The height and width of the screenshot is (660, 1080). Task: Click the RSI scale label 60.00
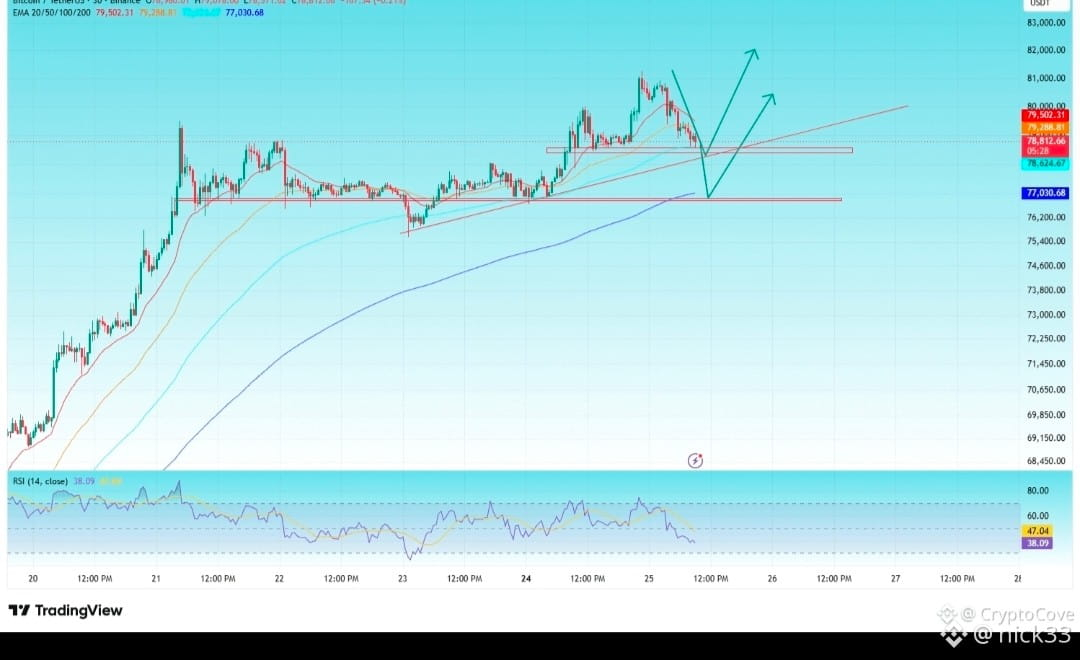click(1038, 516)
